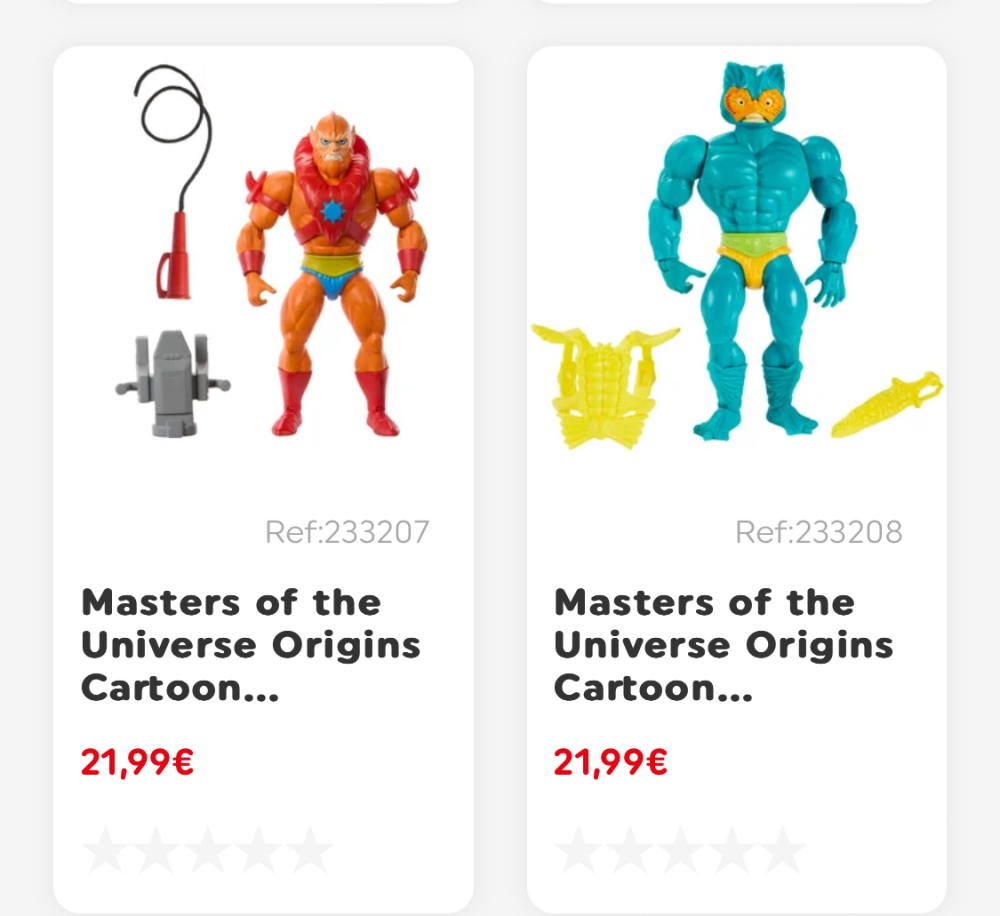The height and width of the screenshot is (916, 1000).
Task: Click the Ref:233208 reference label
Action: 819,532
